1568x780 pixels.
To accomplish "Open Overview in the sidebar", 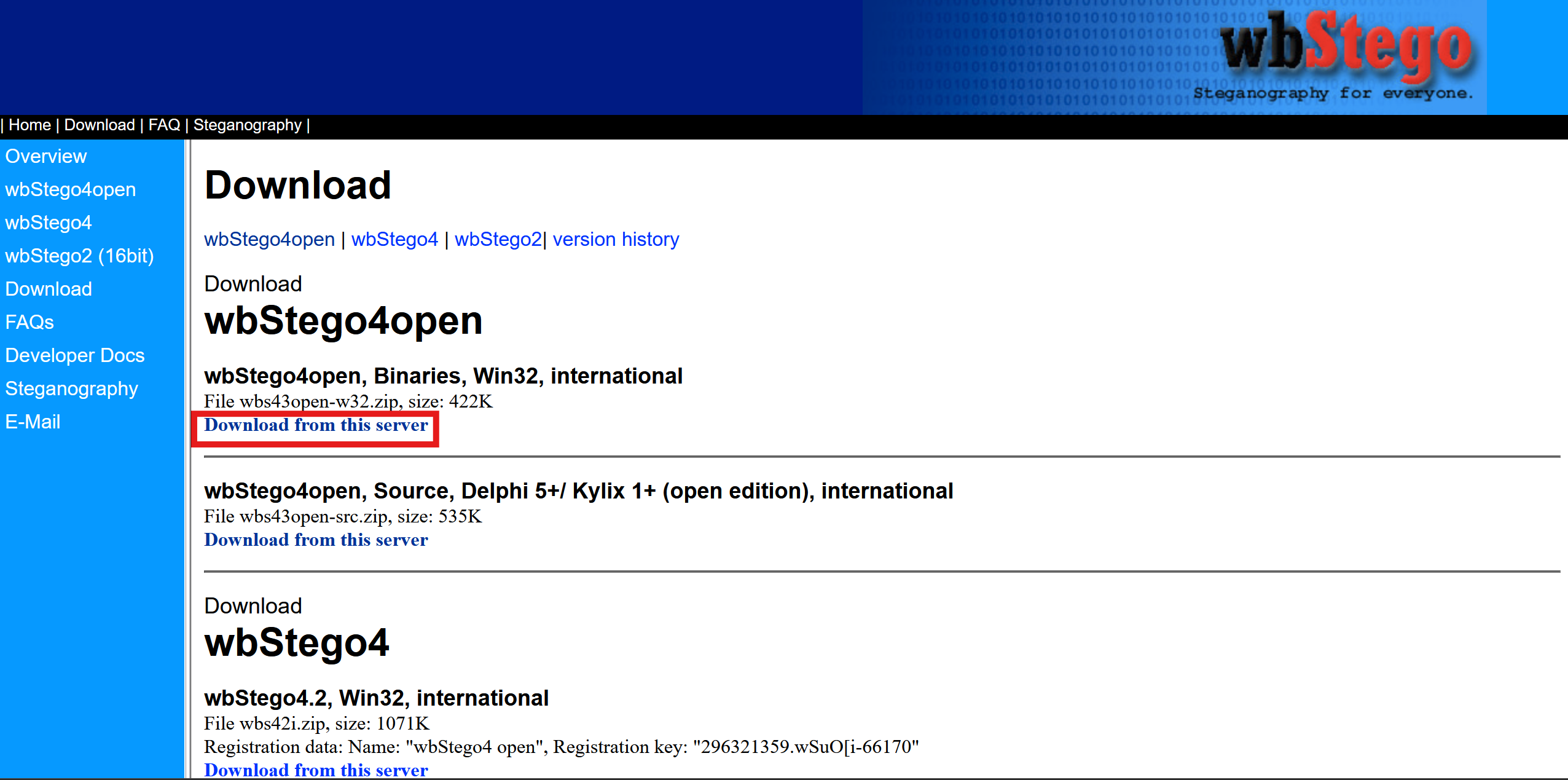I will pos(46,157).
